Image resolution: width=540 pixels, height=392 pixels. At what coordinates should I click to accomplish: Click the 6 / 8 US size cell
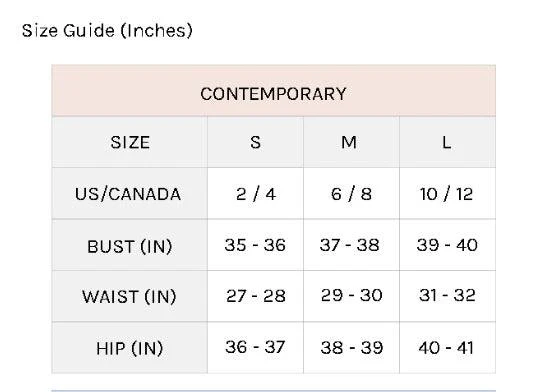point(351,193)
